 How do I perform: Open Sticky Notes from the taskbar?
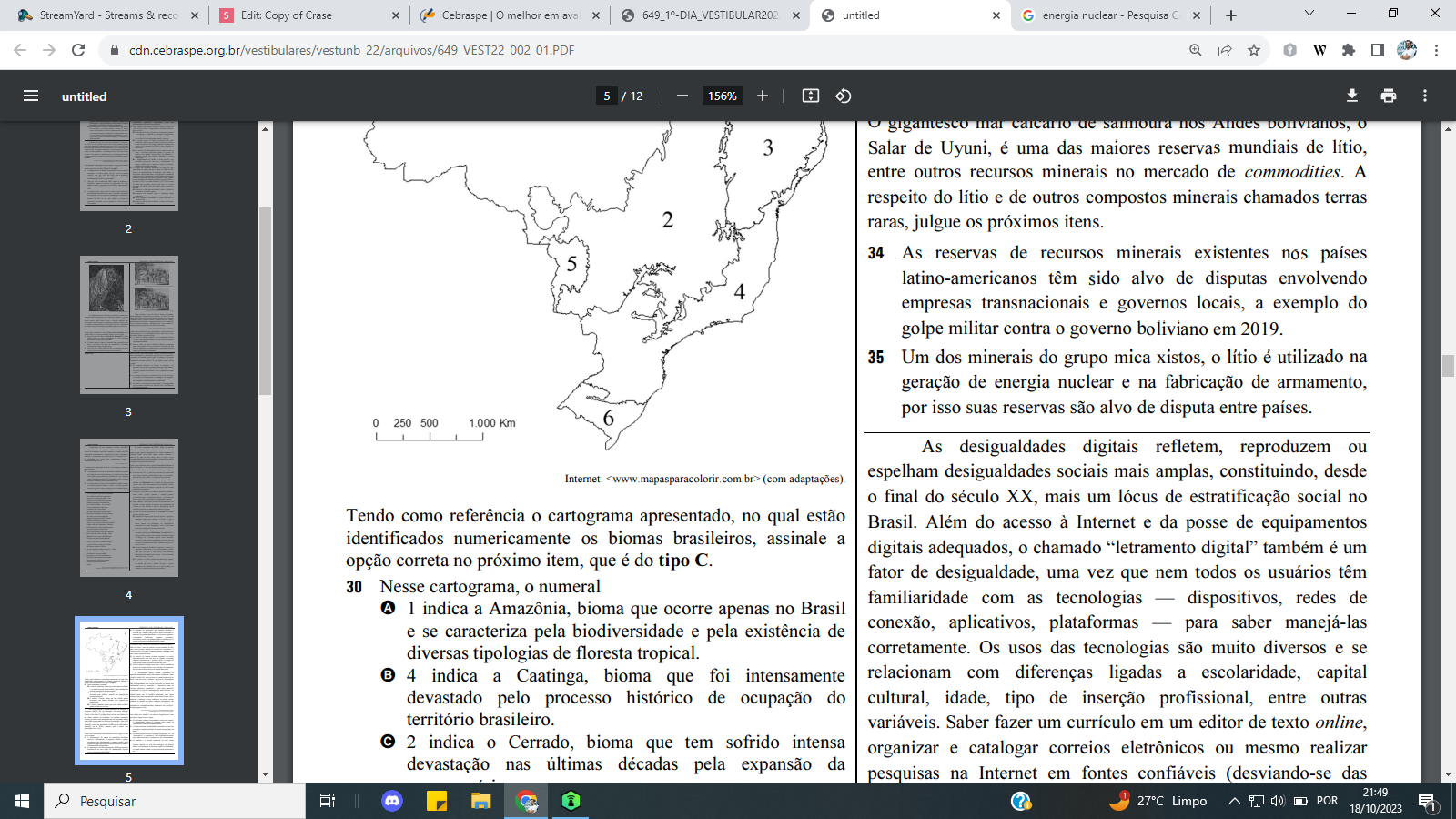[437, 801]
